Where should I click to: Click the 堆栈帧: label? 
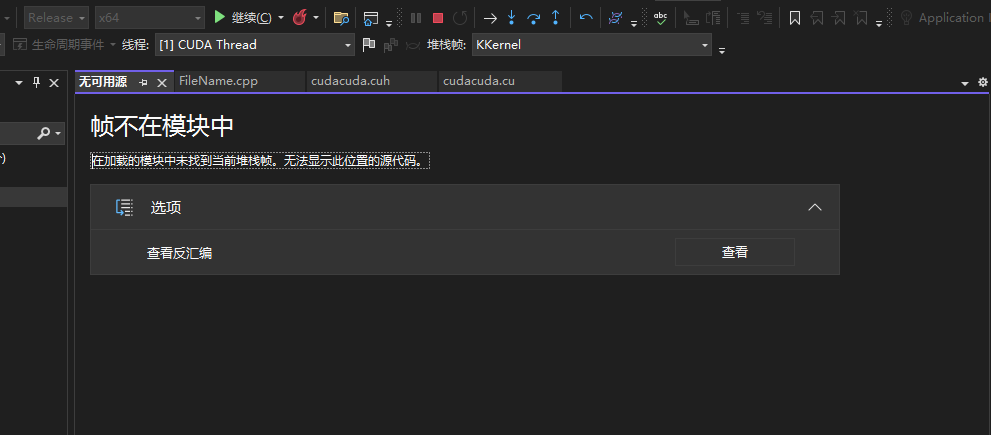[x=447, y=45]
